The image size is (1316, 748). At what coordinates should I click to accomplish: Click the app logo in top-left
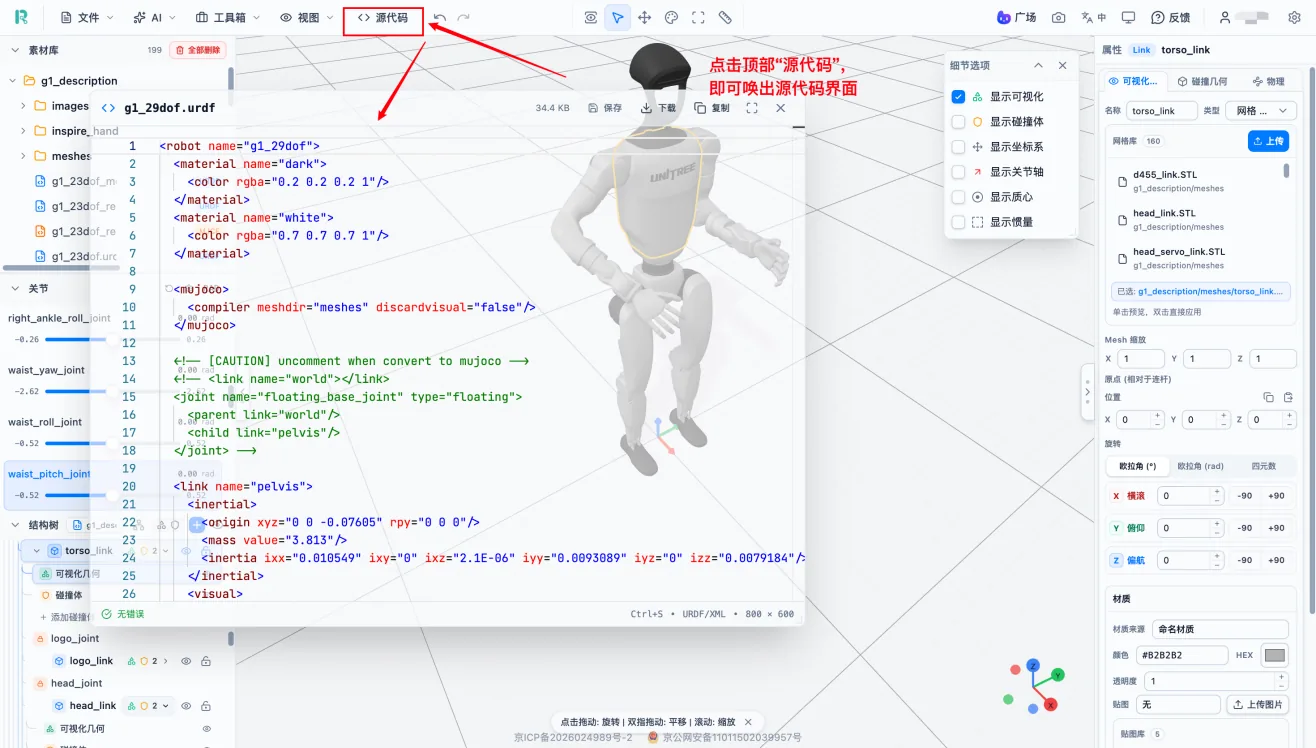tap(21, 18)
